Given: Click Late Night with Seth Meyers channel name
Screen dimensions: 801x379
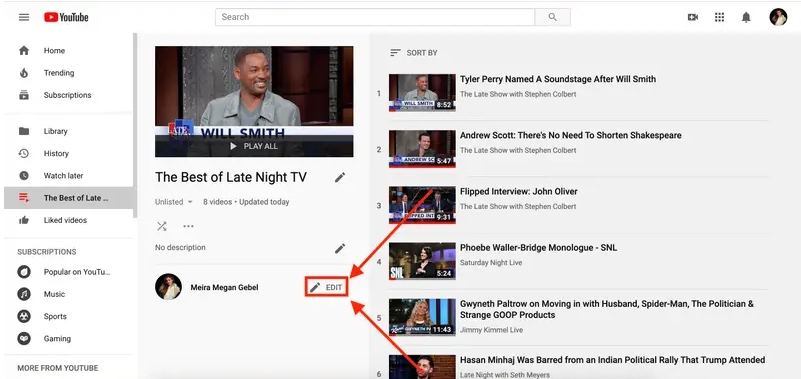Looking at the screenshot, I should [x=505, y=375].
